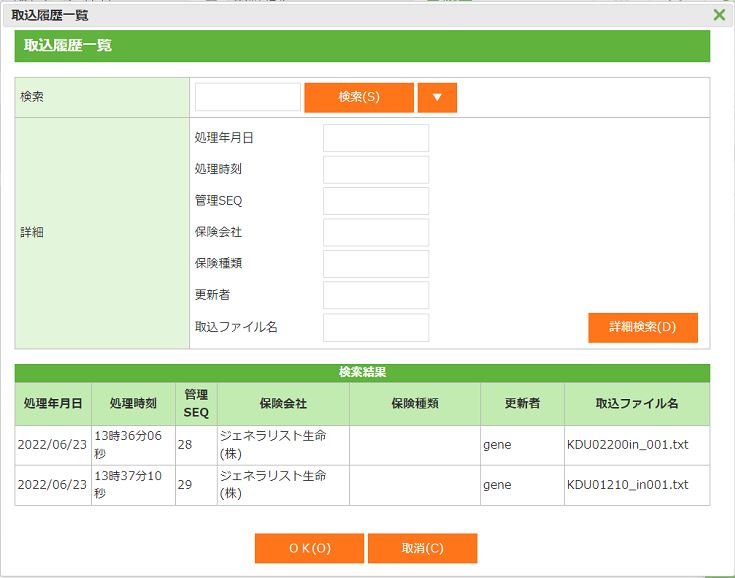Close the 取込履歴一覧 dialog with X
Image resolution: width=735 pixels, height=578 pixels.
click(719, 14)
